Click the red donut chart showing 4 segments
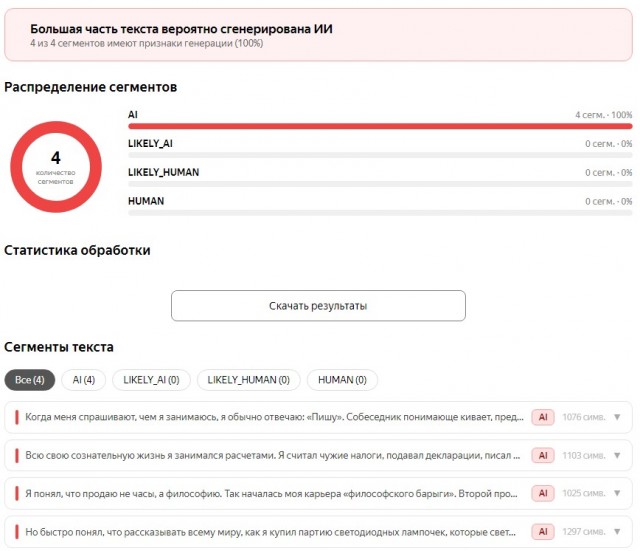Viewport: 640px width, 551px height. 56,167
